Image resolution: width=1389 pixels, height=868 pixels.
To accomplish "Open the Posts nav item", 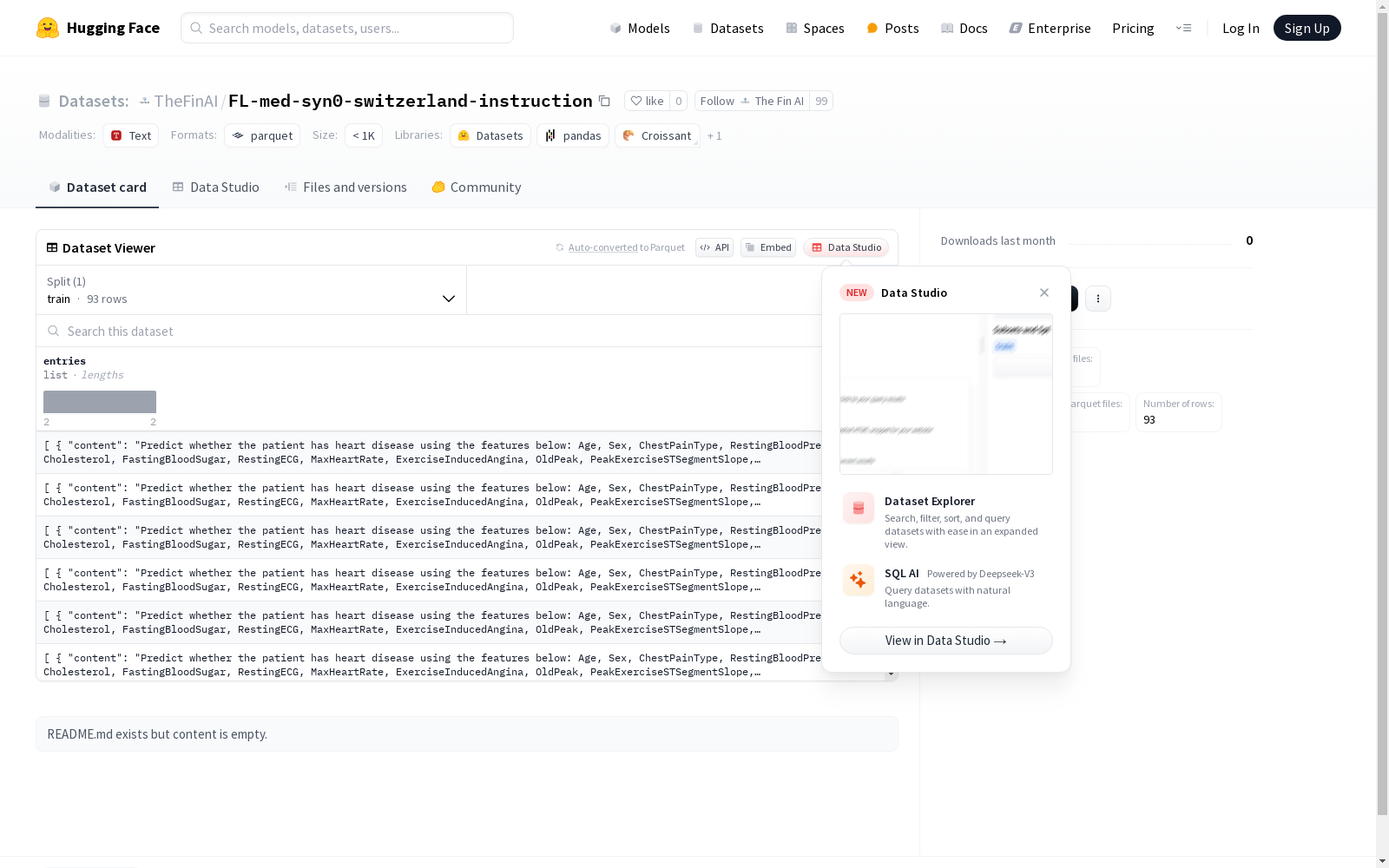I will (892, 28).
